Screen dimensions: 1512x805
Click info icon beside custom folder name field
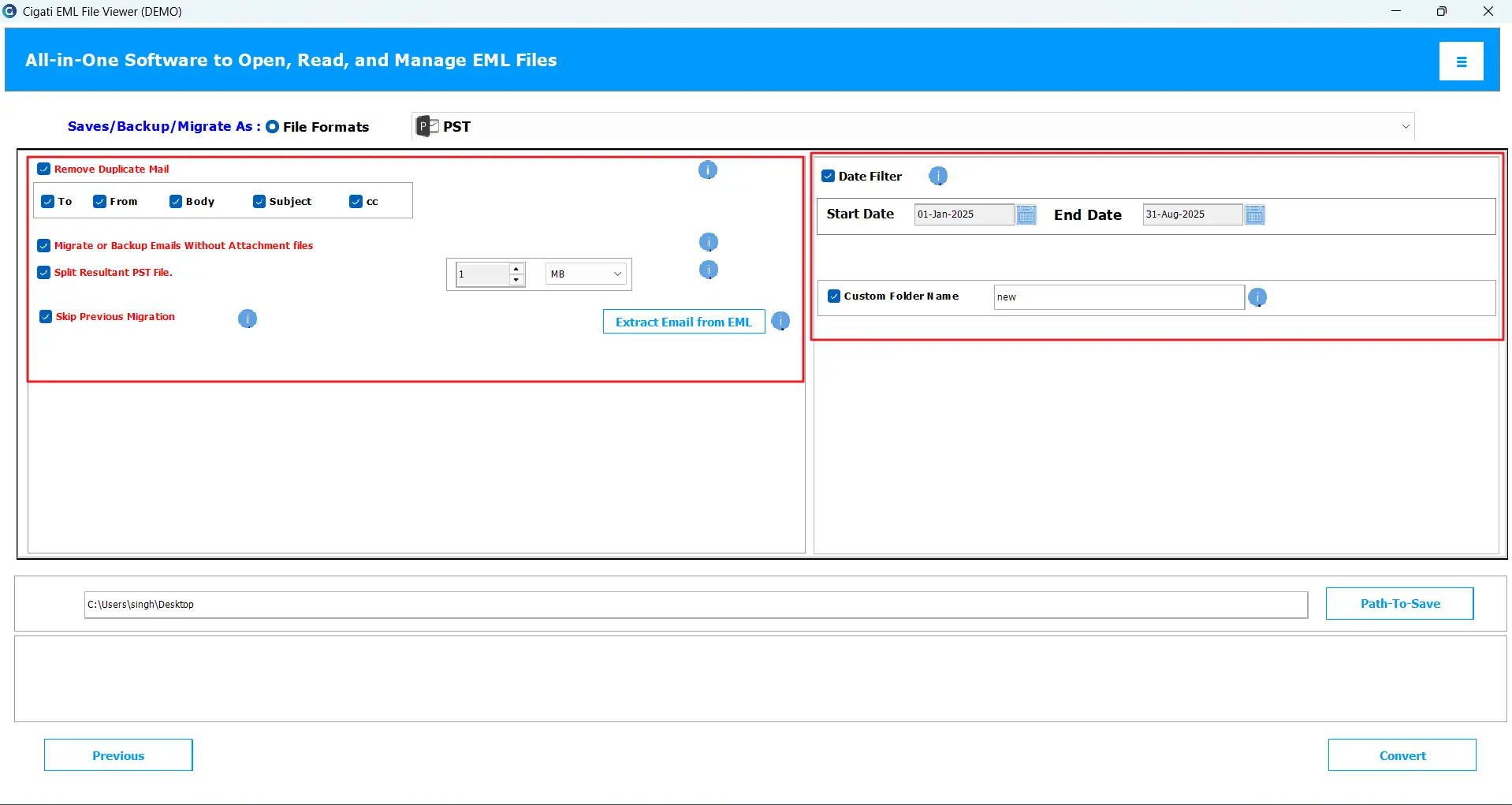click(1257, 297)
